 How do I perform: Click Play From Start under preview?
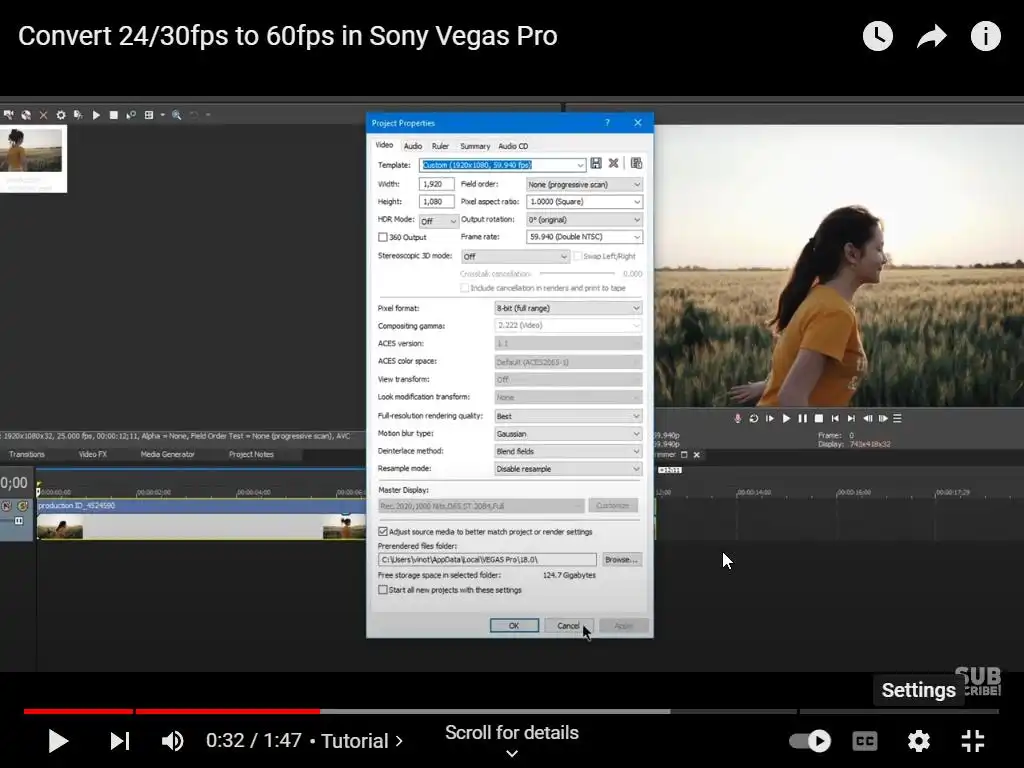pyautogui.click(x=770, y=419)
